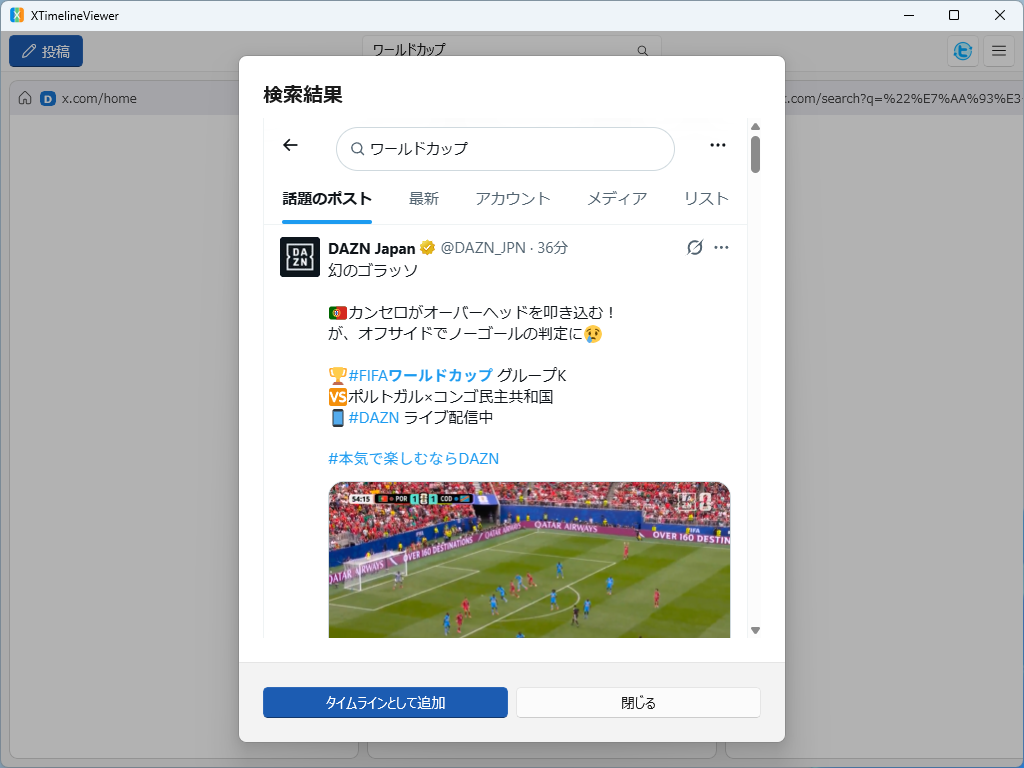Click the verified badge next to DAZN Japan

(428, 248)
